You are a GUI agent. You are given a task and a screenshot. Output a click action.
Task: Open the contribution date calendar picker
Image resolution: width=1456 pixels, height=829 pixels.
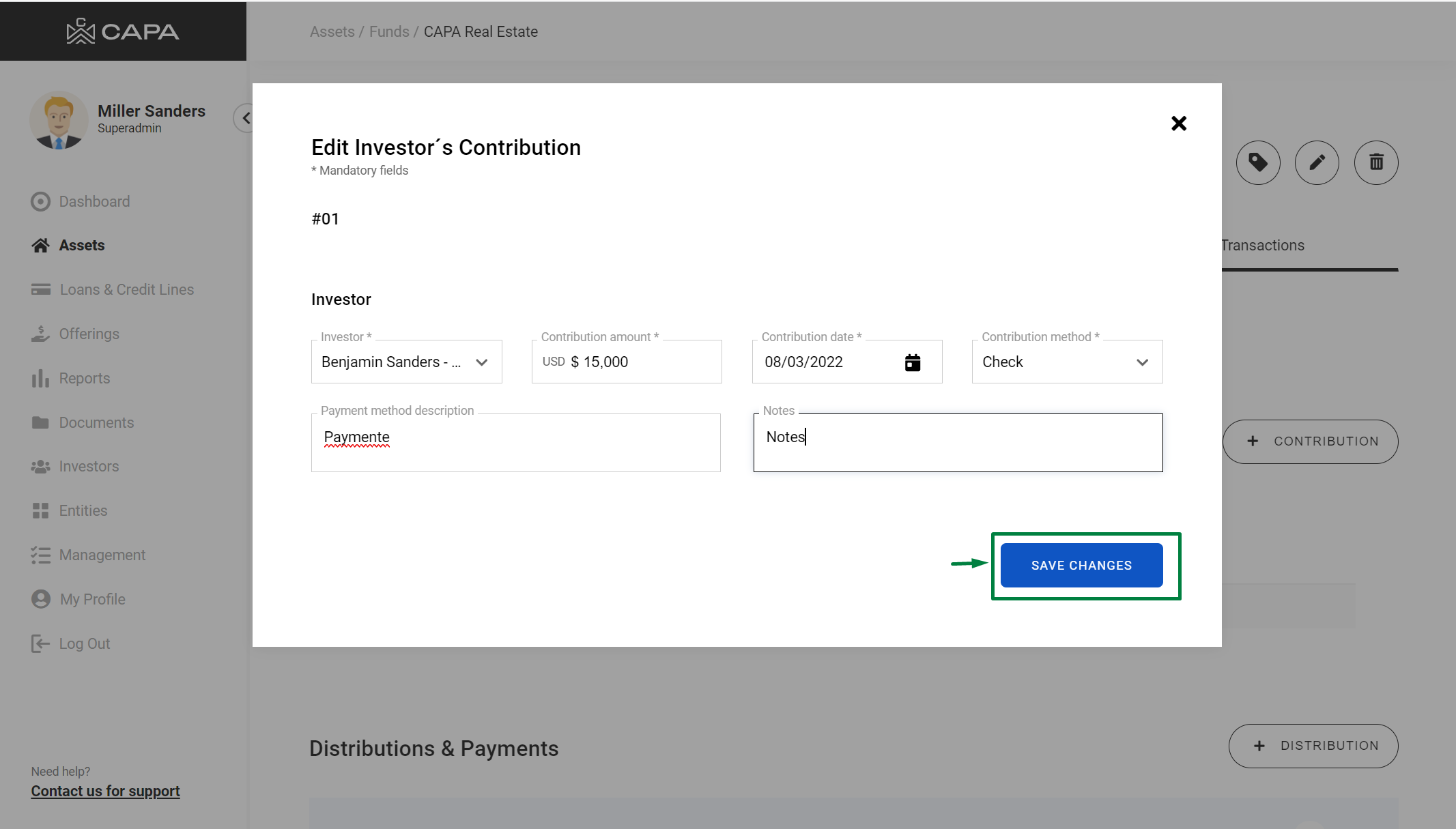[912, 362]
